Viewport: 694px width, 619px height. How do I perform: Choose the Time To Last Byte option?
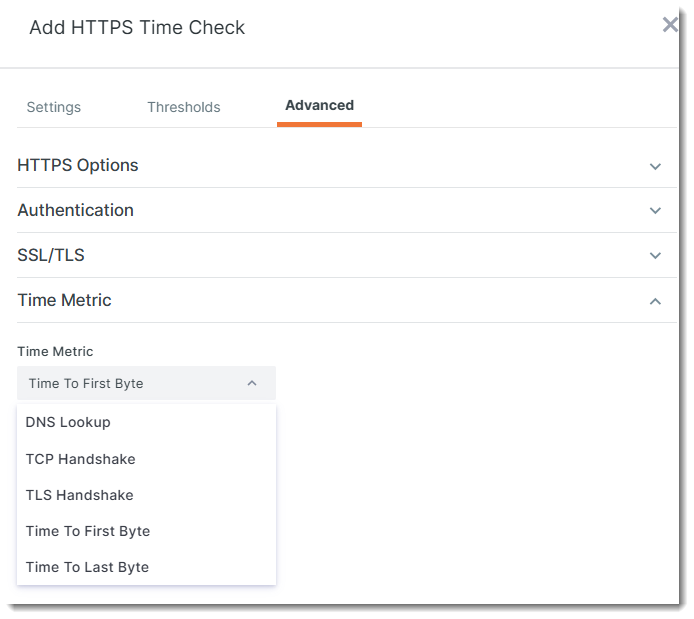(88, 567)
